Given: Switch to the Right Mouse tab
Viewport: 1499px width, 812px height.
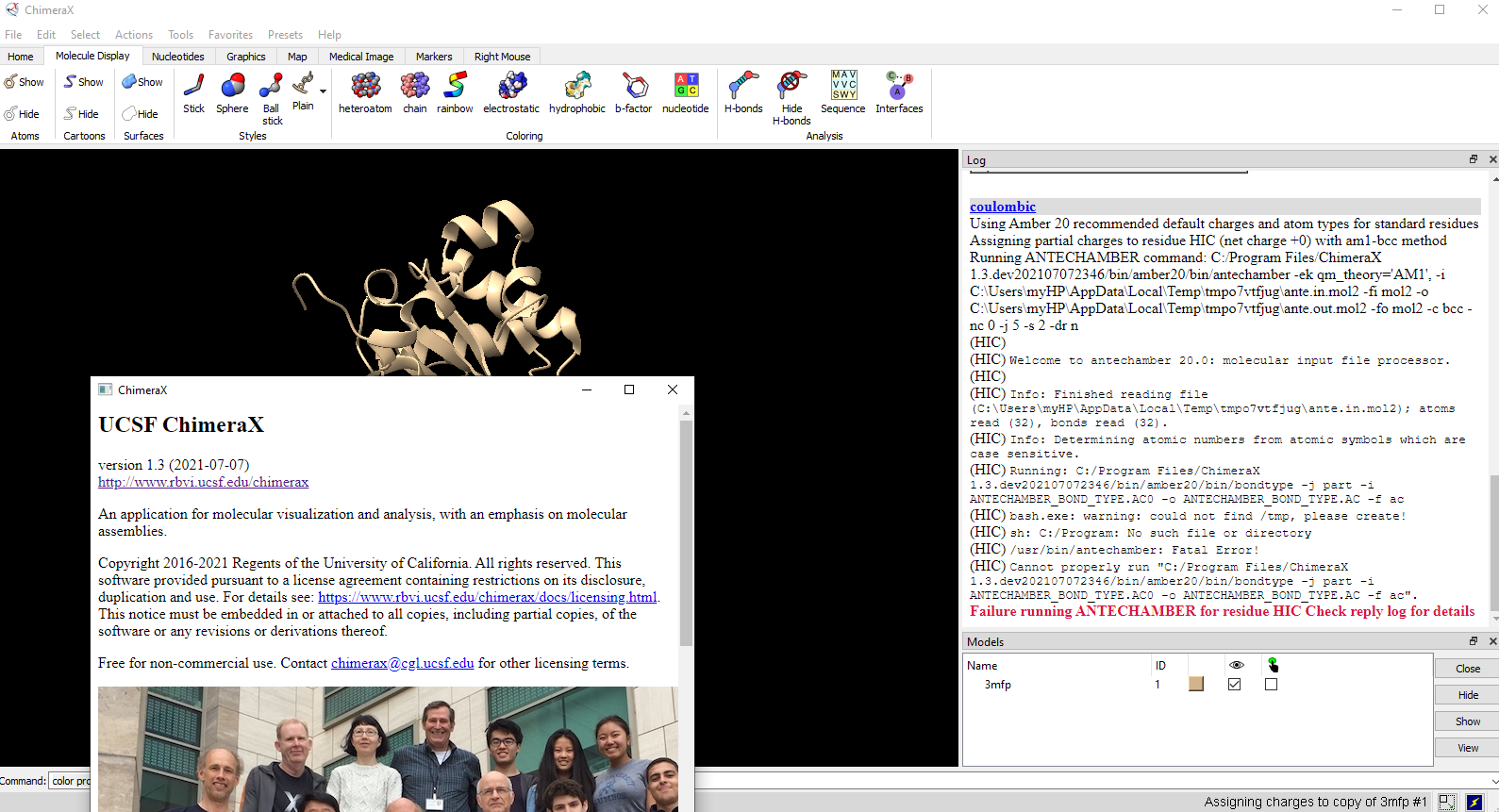Looking at the screenshot, I should [x=502, y=57].
